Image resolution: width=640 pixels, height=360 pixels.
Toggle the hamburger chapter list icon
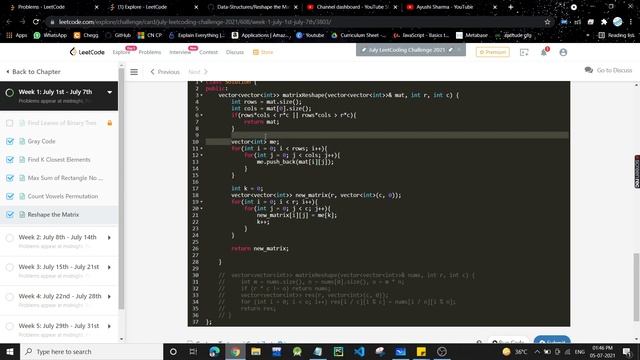[x=134, y=72]
